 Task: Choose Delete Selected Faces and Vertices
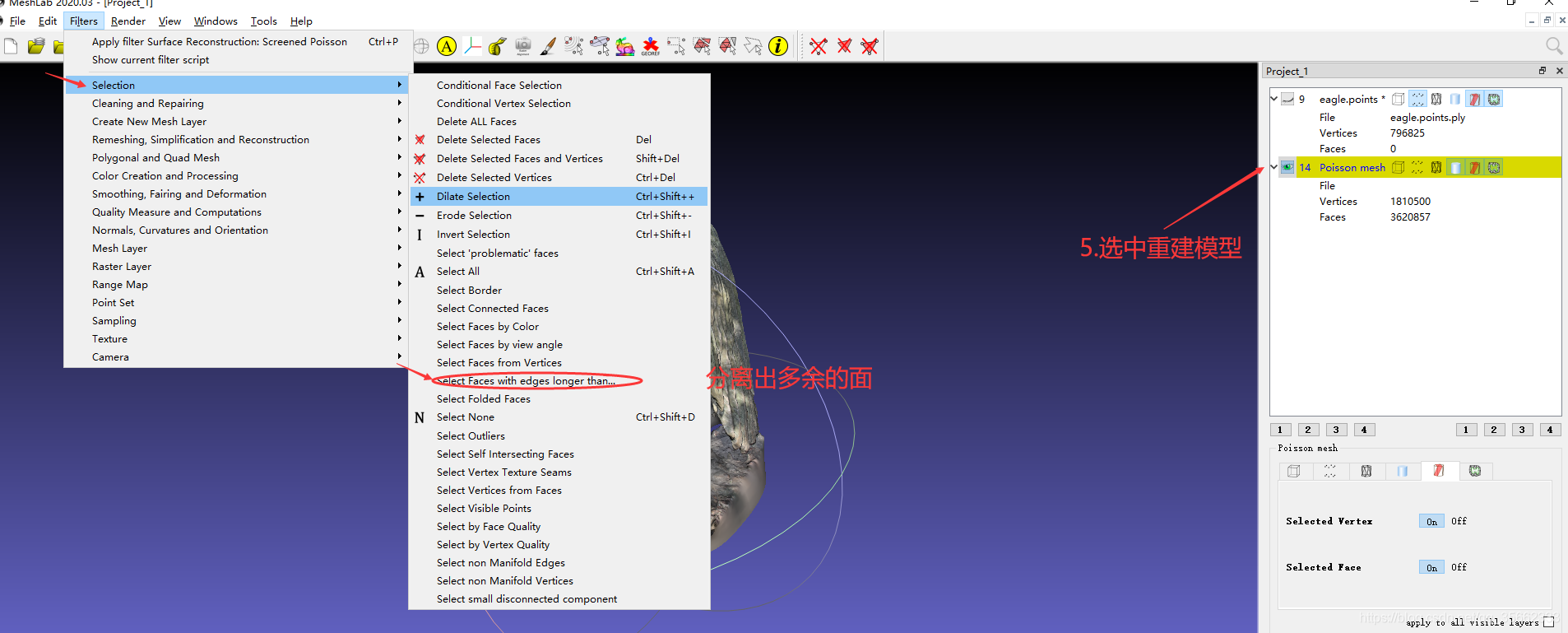[x=559, y=158]
